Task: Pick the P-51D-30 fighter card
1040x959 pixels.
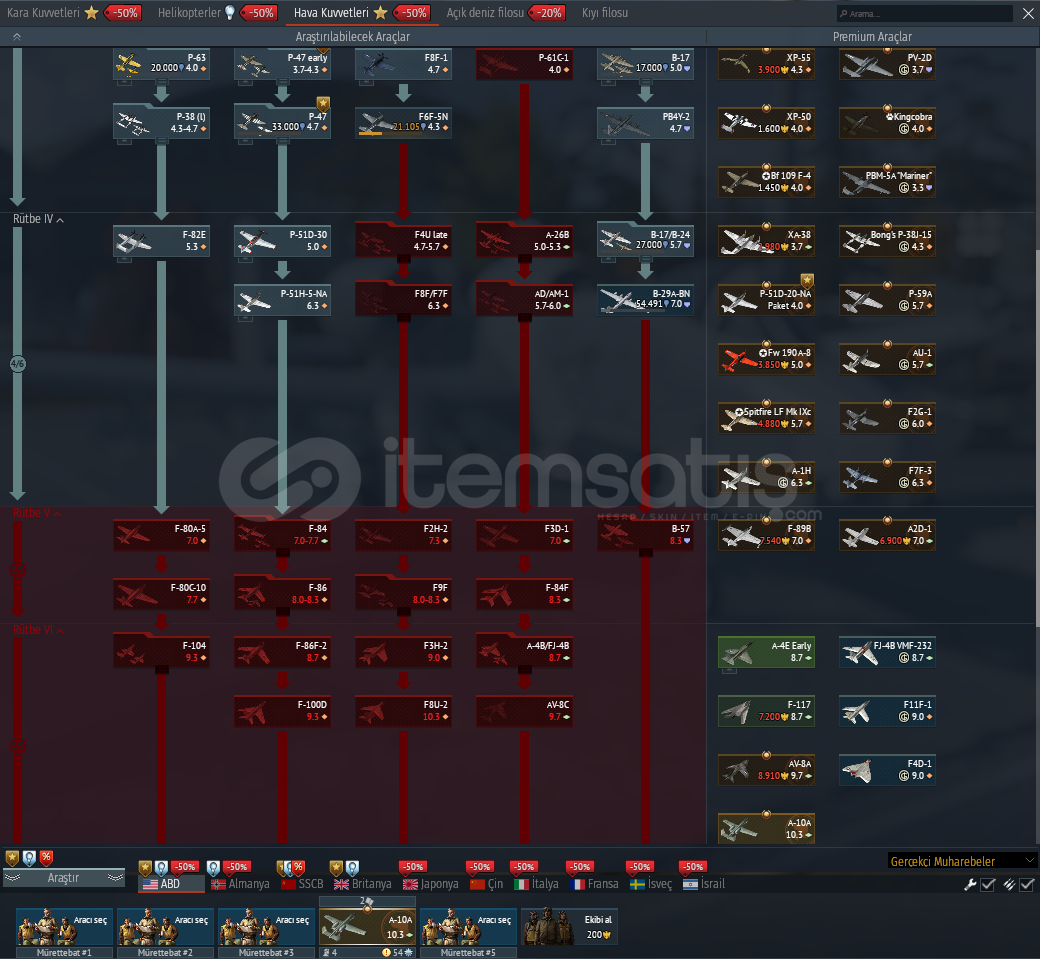Action: pos(283,241)
